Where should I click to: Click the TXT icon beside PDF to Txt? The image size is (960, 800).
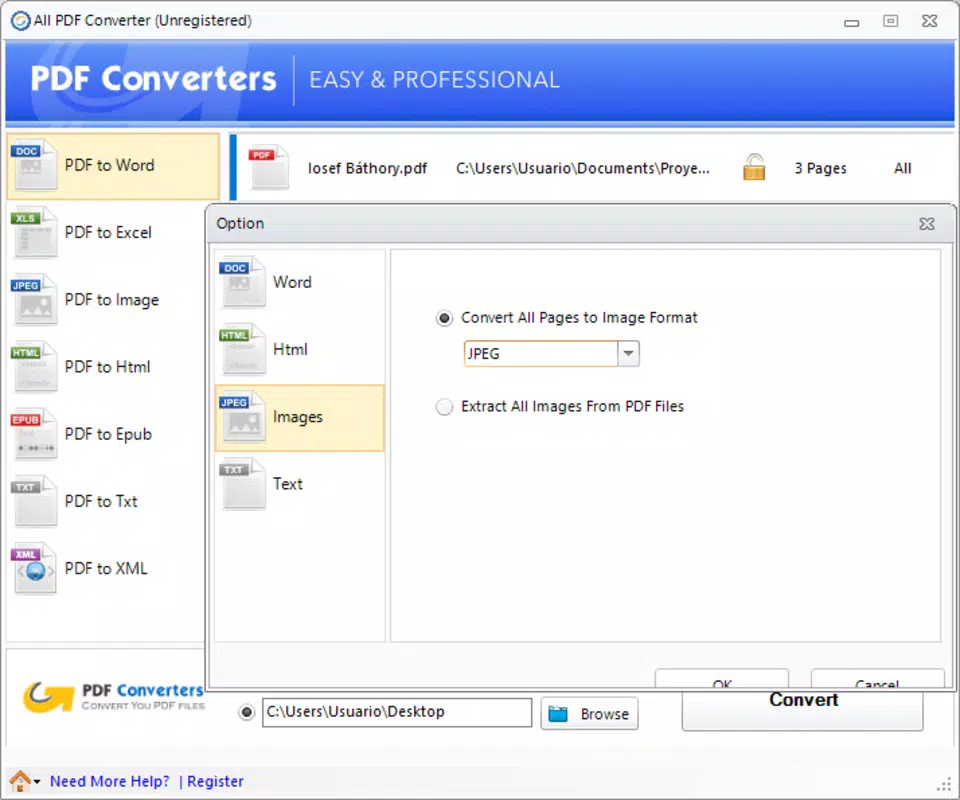click(x=34, y=501)
